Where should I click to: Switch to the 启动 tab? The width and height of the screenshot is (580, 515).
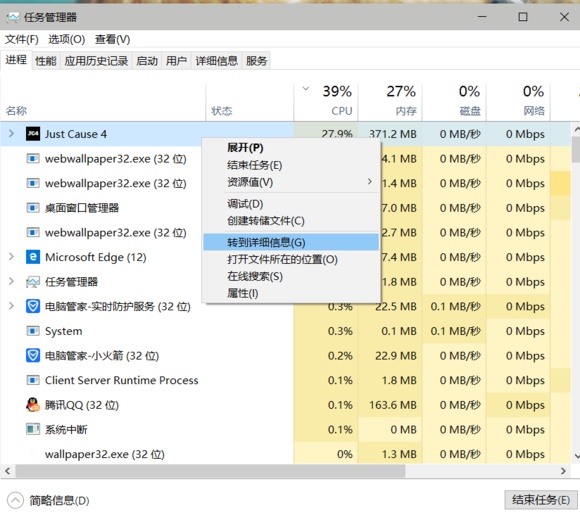(x=147, y=61)
